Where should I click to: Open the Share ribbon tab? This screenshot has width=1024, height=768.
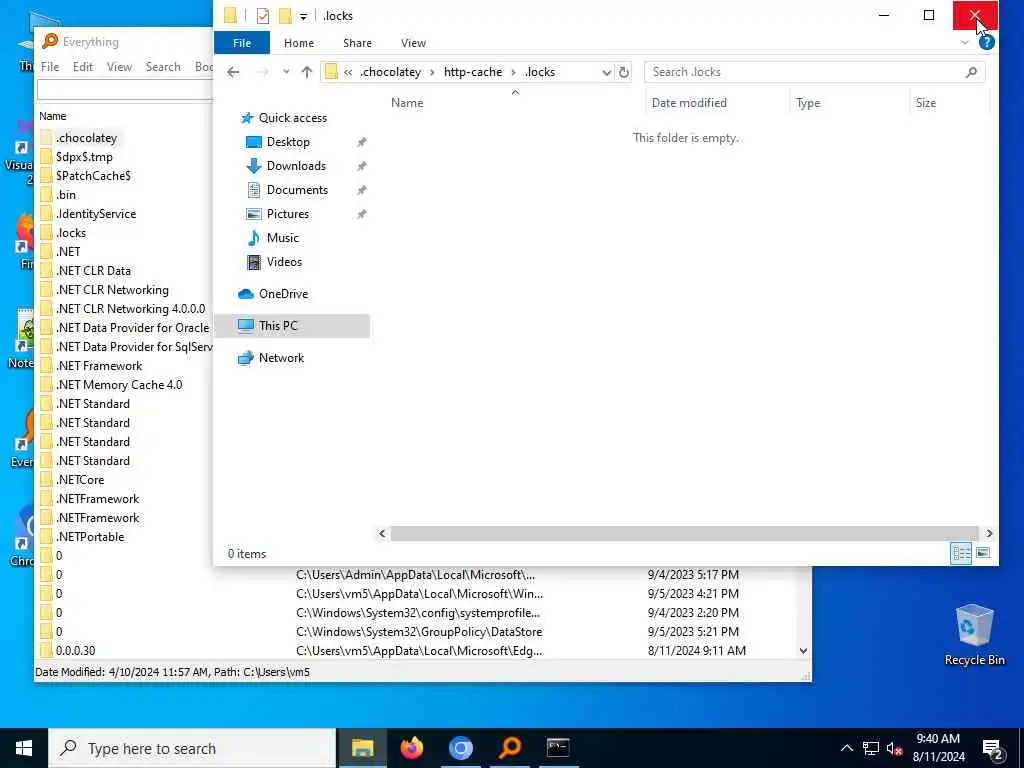click(x=357, y=43)
